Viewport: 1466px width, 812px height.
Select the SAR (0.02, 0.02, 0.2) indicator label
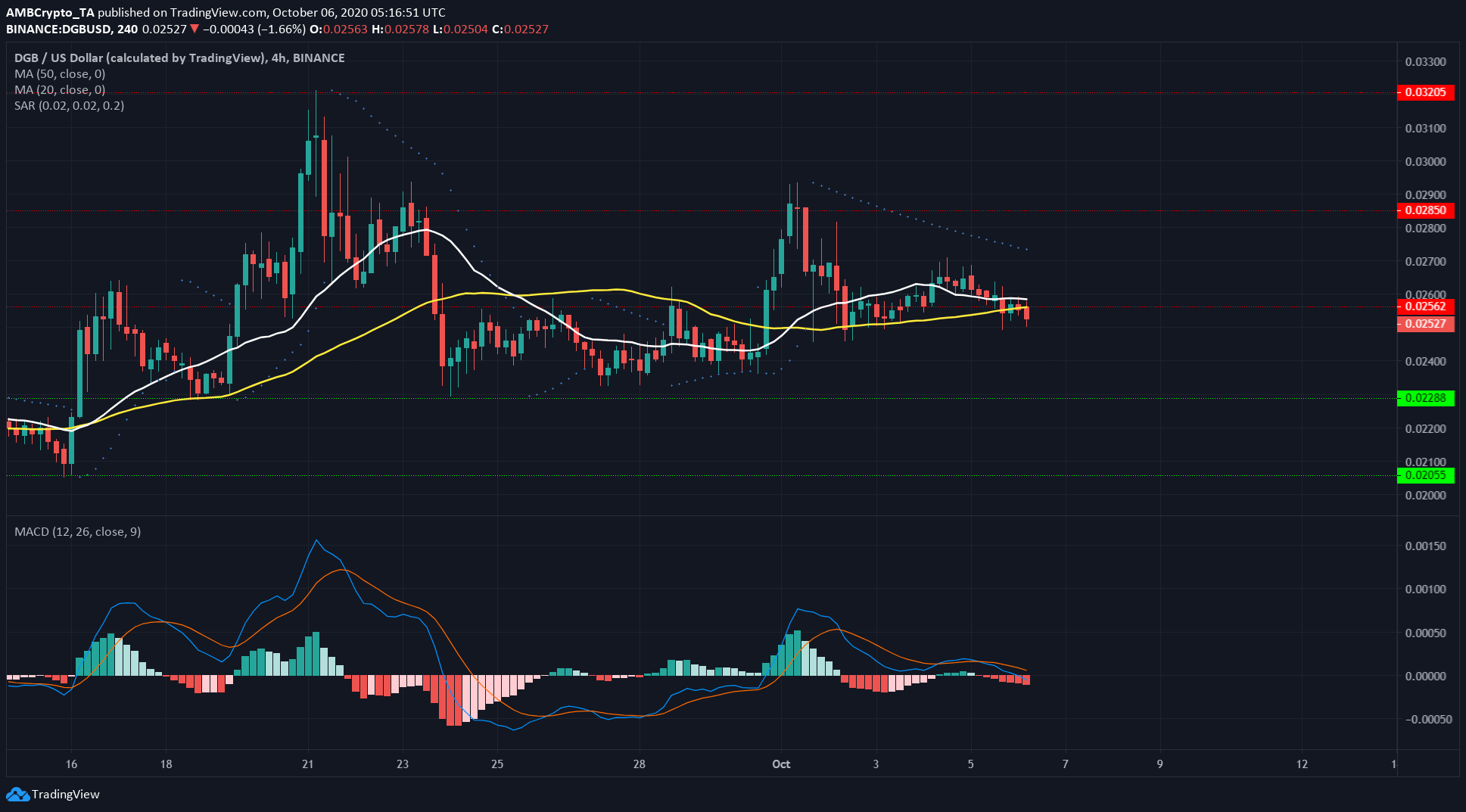[x=69, y=105]
